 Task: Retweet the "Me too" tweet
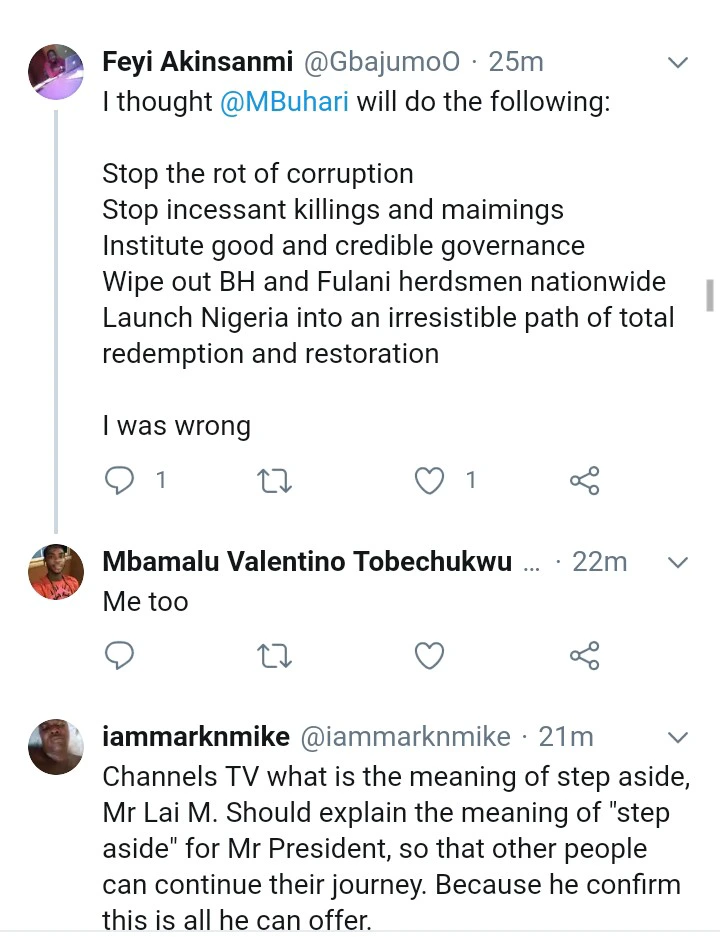274,656
